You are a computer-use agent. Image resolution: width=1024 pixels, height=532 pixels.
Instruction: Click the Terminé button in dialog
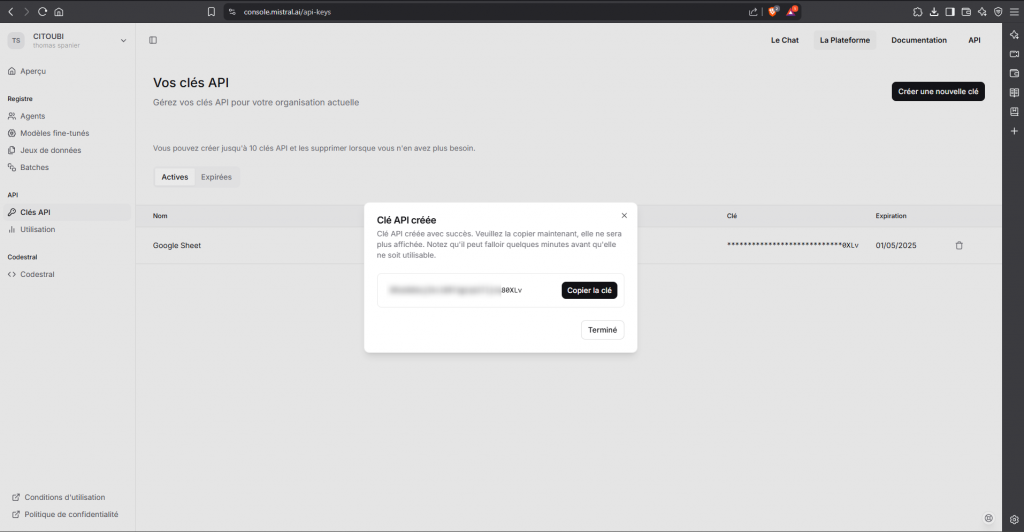[602, 330]
